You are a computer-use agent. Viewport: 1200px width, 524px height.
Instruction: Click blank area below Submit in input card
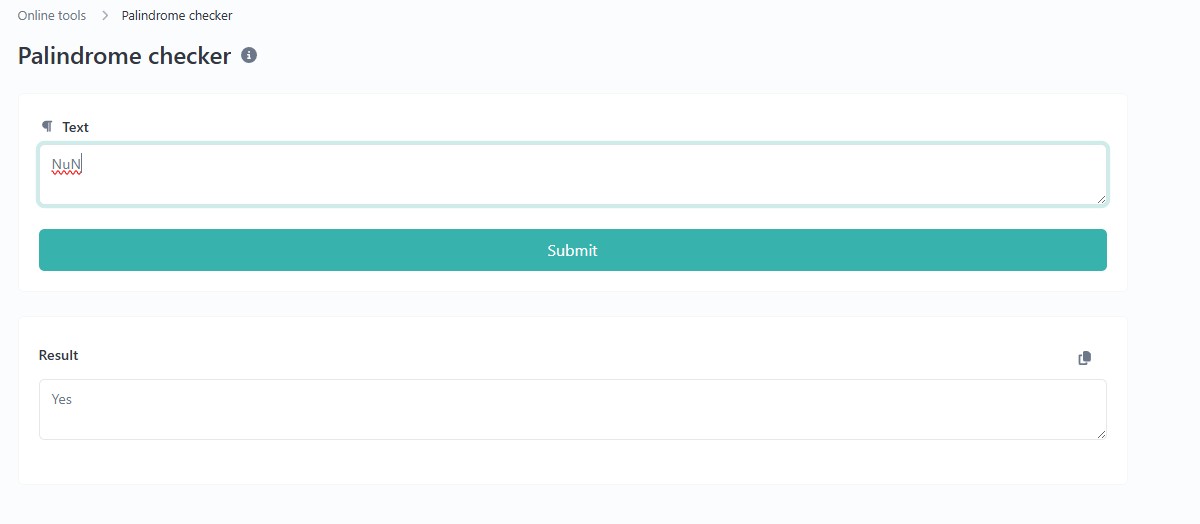pyautogui.click(x=572, y=281)
